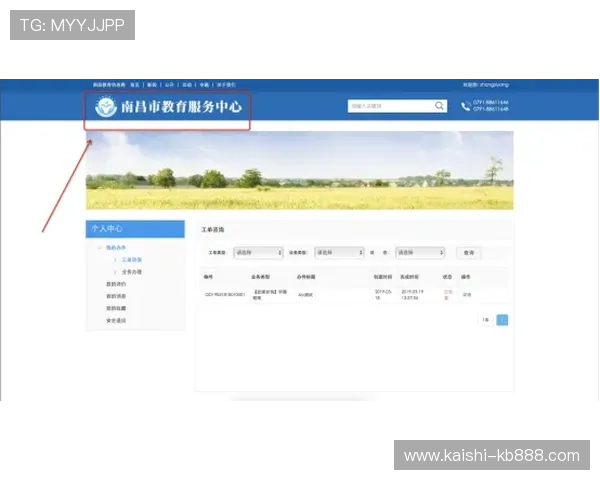Open the 工单类型 dropdown

tap(258, 253)
